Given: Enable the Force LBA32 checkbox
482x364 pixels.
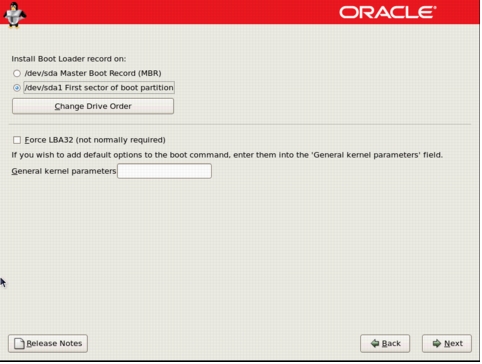Looking at the screenshot, I should (x=17, y=140).
